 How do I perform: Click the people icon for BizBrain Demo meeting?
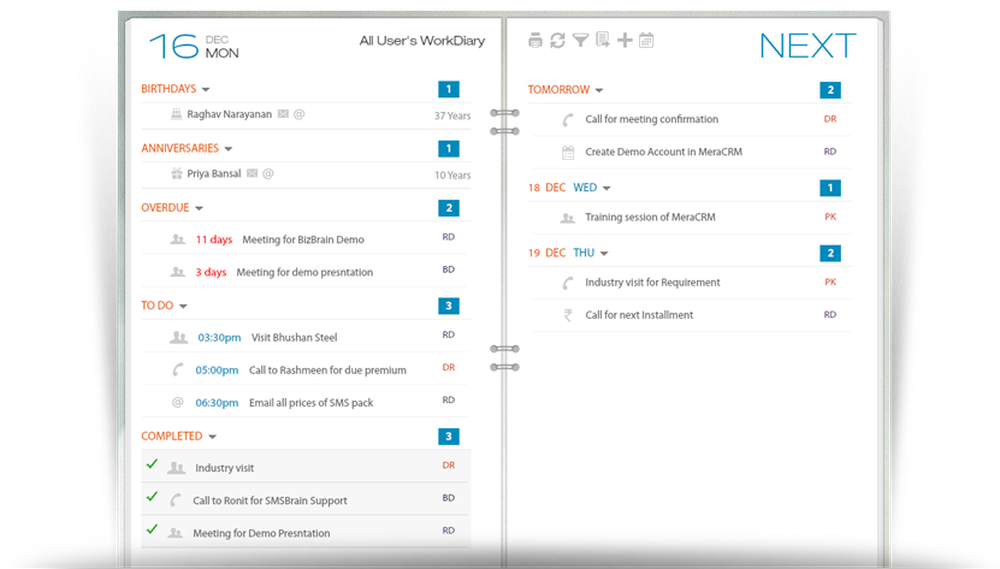177,239
